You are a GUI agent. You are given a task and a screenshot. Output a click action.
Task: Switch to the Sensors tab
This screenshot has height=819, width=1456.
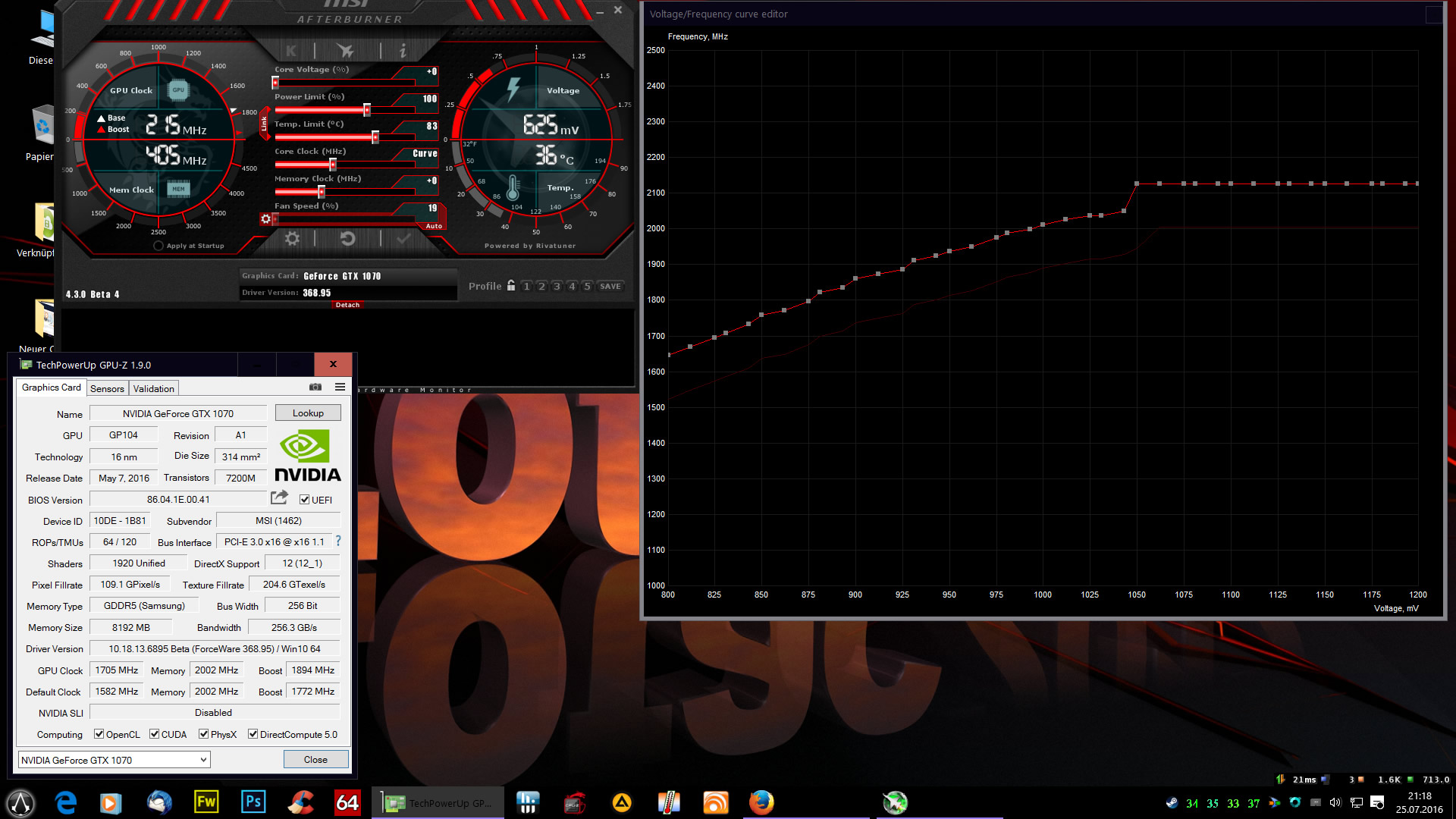pos(107,388)
